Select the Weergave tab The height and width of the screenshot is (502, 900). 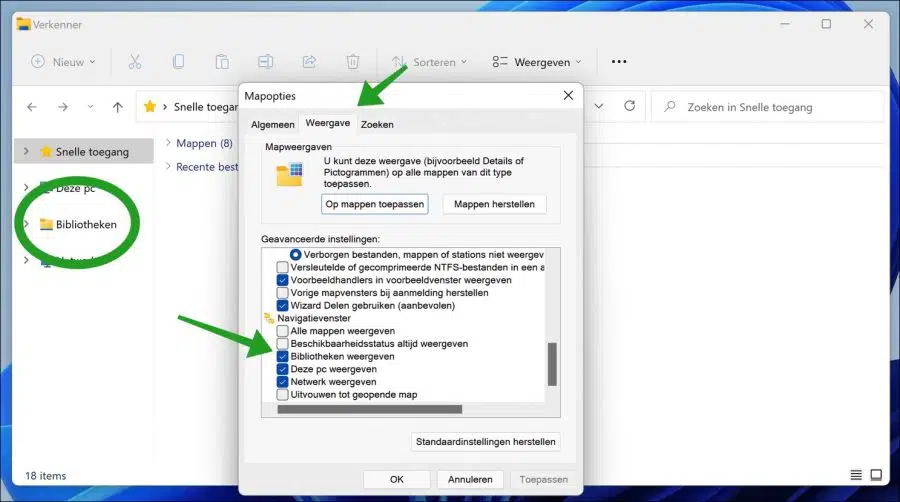(328, 123)
